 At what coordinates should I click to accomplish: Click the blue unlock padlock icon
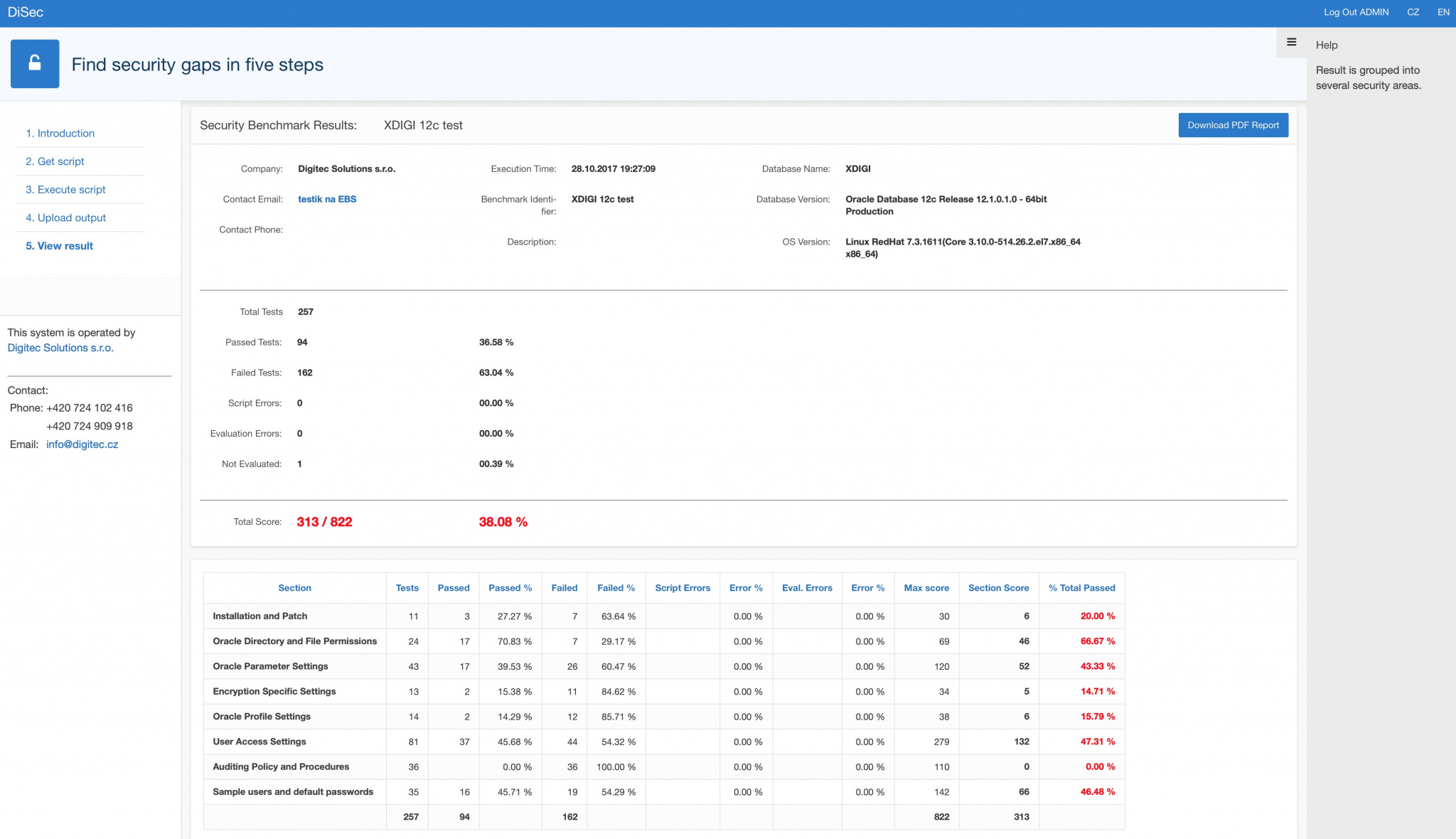click(x=35, y=64)
